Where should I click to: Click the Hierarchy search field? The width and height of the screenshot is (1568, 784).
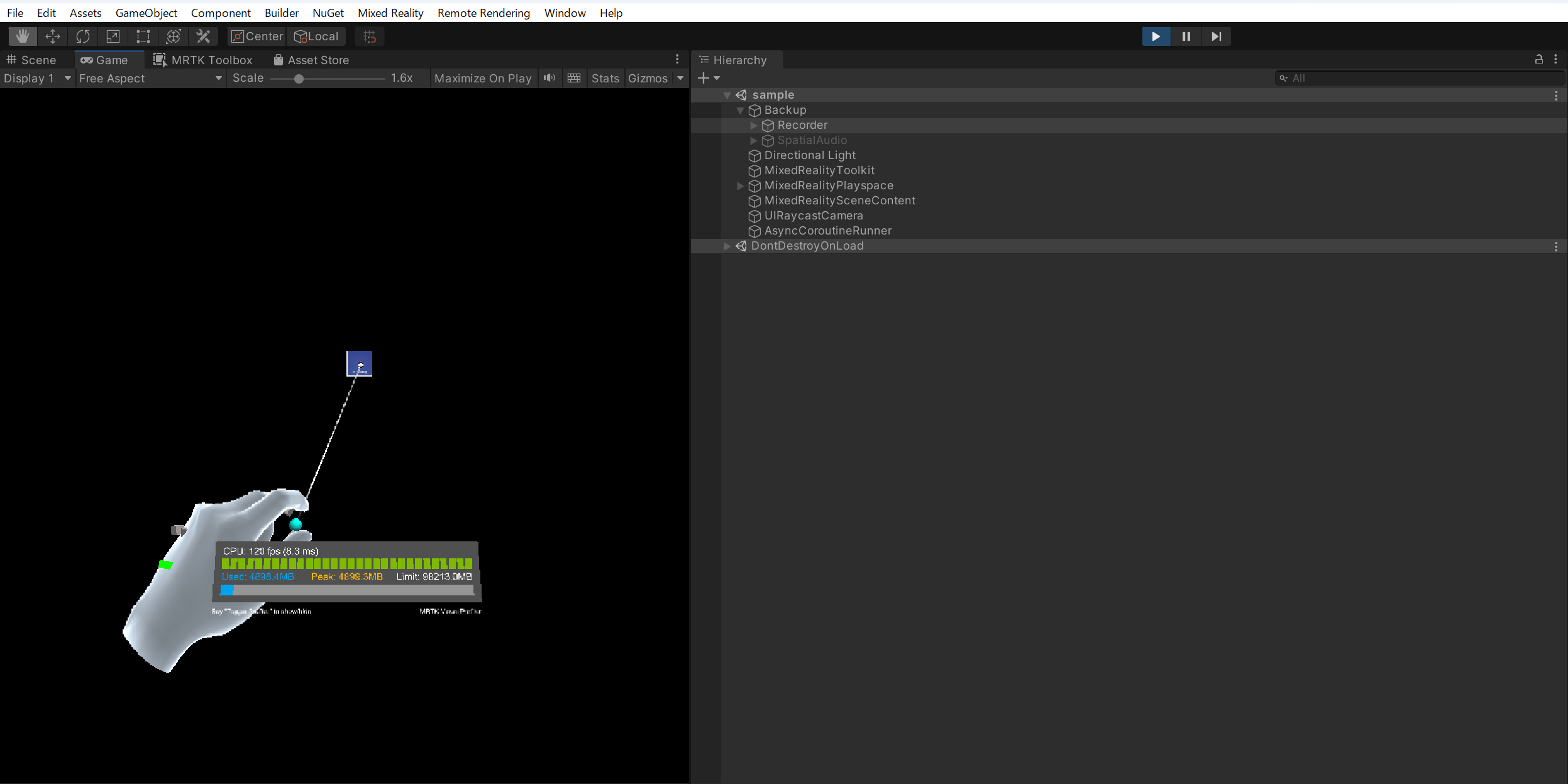tap(1421, 78)
